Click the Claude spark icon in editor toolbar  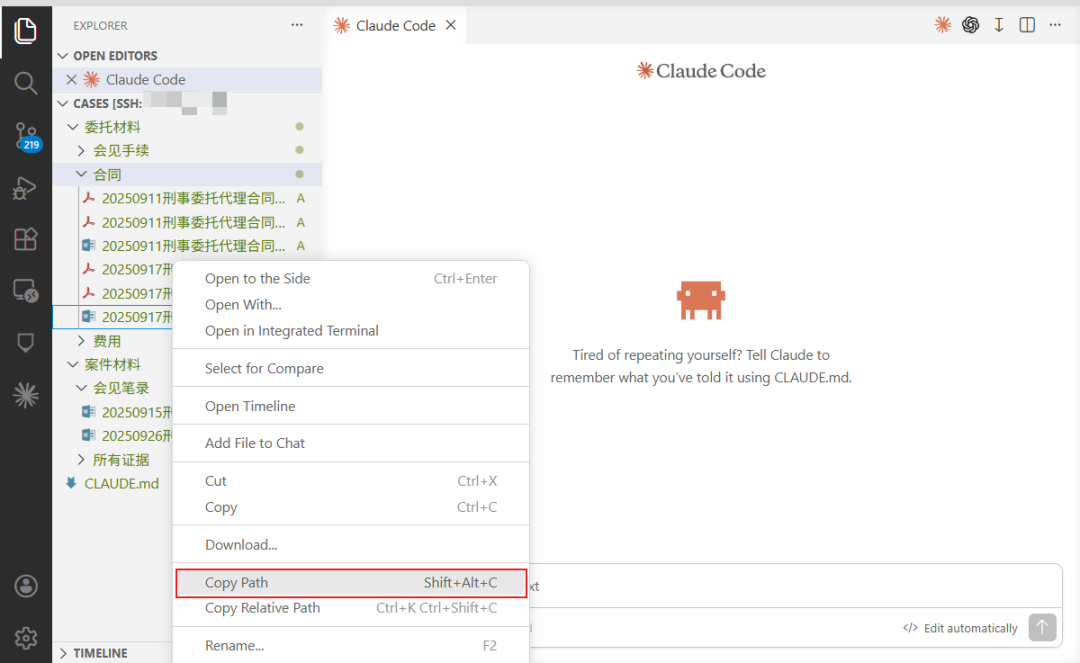pyautogui.click(x=942, y=25)
